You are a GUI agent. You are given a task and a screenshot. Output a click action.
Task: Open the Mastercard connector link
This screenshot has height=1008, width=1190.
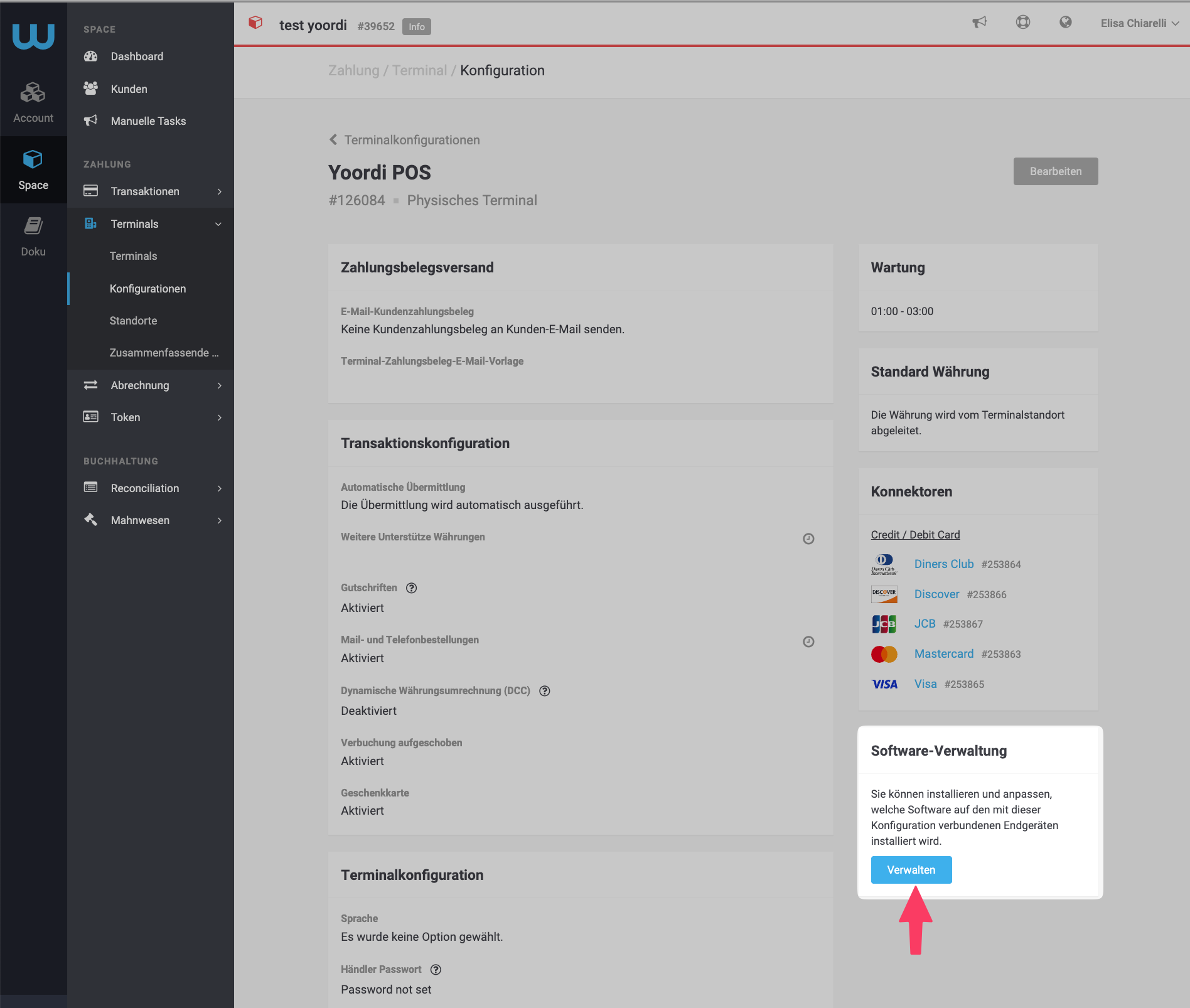coord(944,654)
